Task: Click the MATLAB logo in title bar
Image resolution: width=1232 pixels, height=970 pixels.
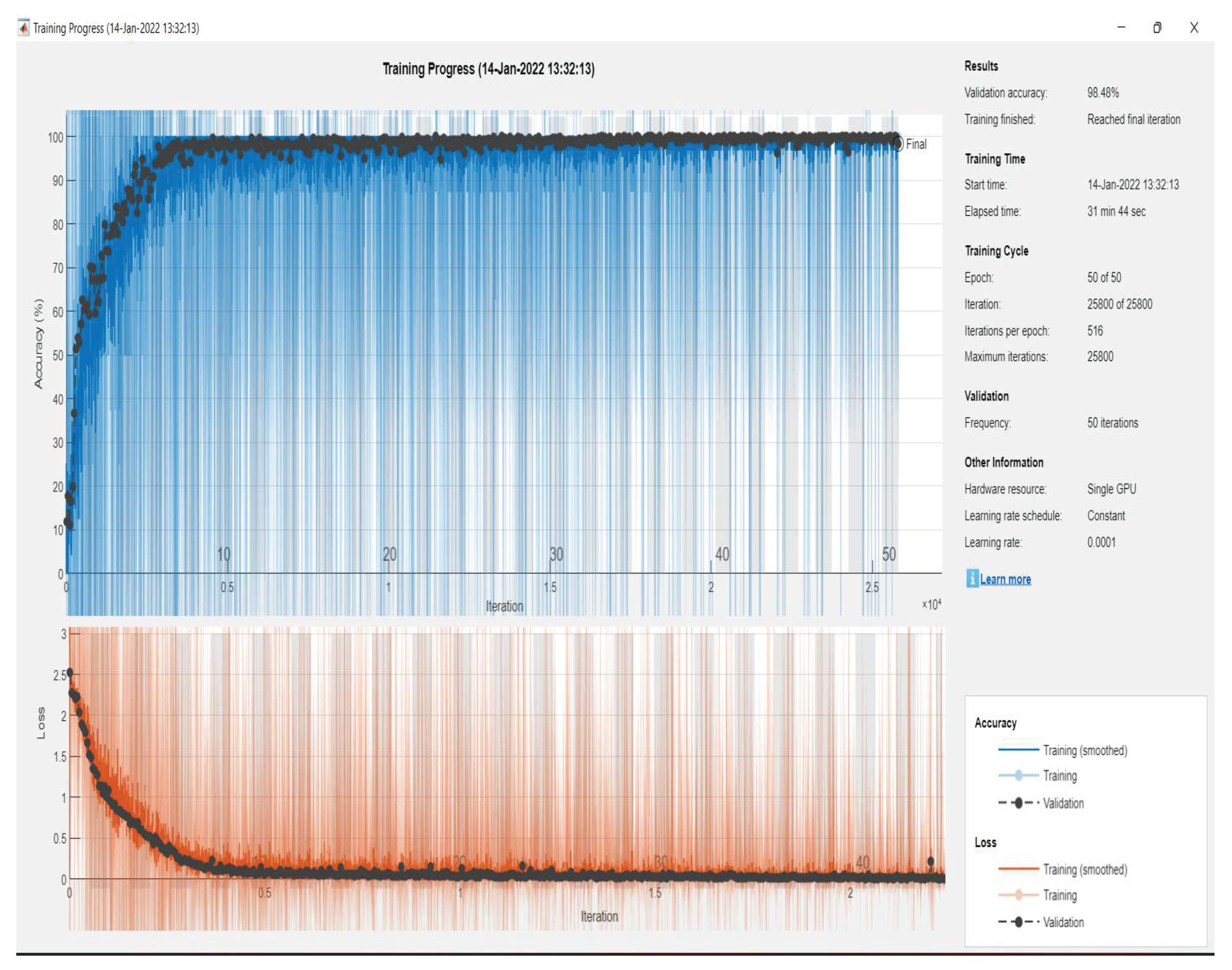Action: [24, 28]
